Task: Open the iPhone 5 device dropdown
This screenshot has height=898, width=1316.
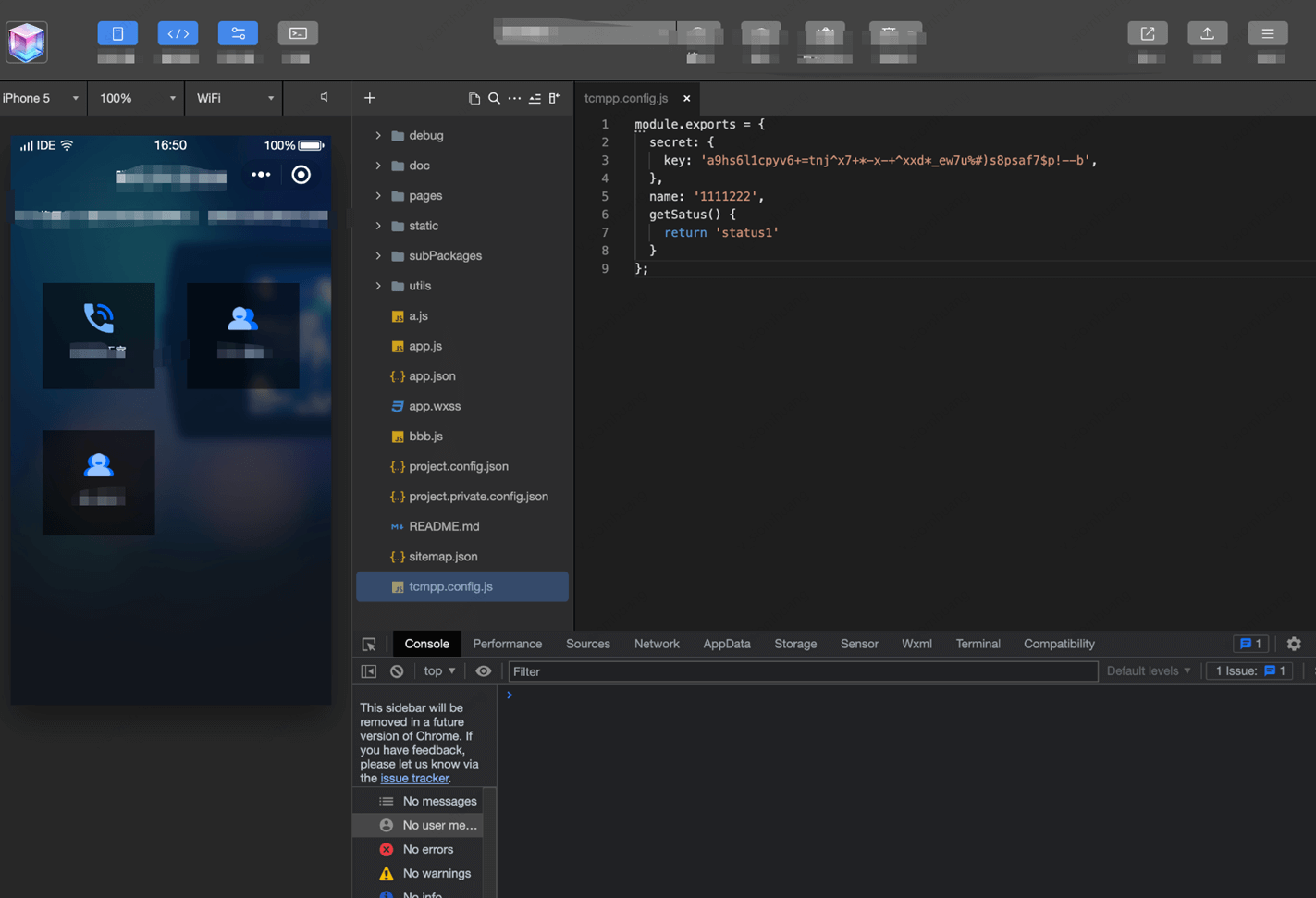Action: click(x=42, y=98)
